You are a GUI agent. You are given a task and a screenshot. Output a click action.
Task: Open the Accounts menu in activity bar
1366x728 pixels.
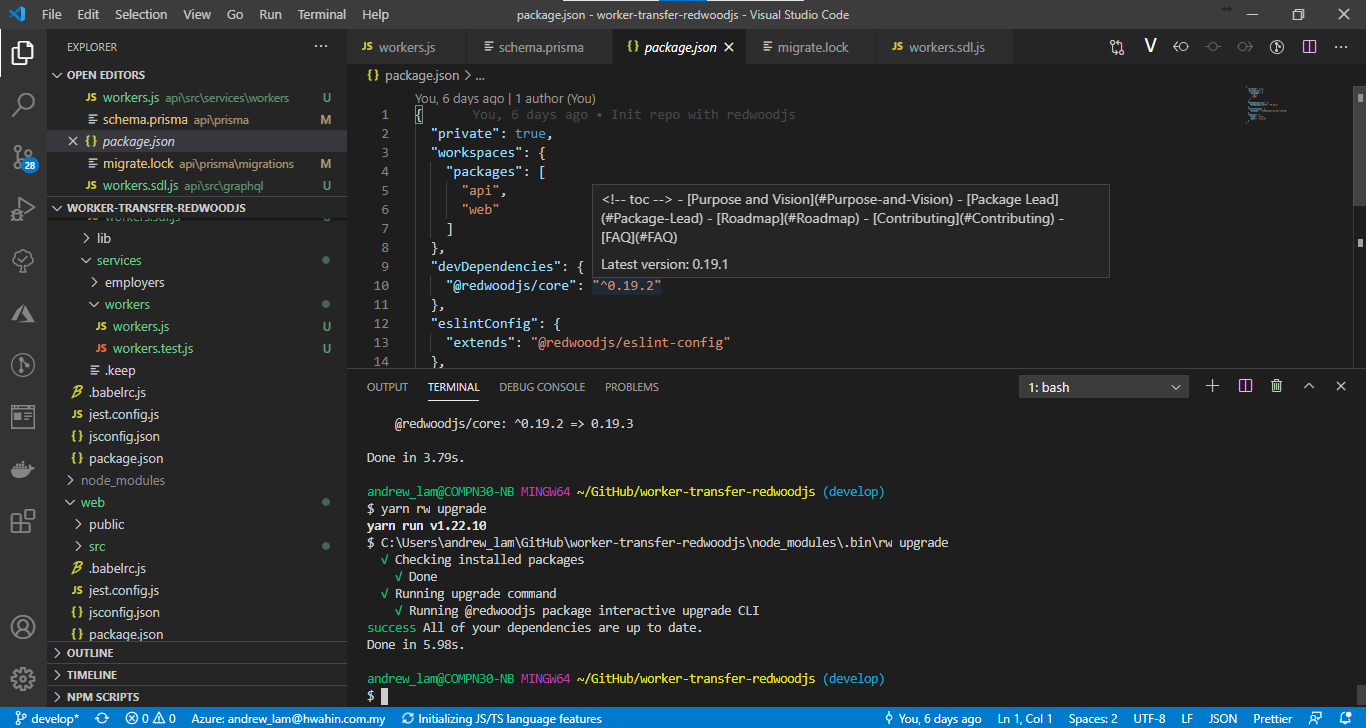[23, 627]
